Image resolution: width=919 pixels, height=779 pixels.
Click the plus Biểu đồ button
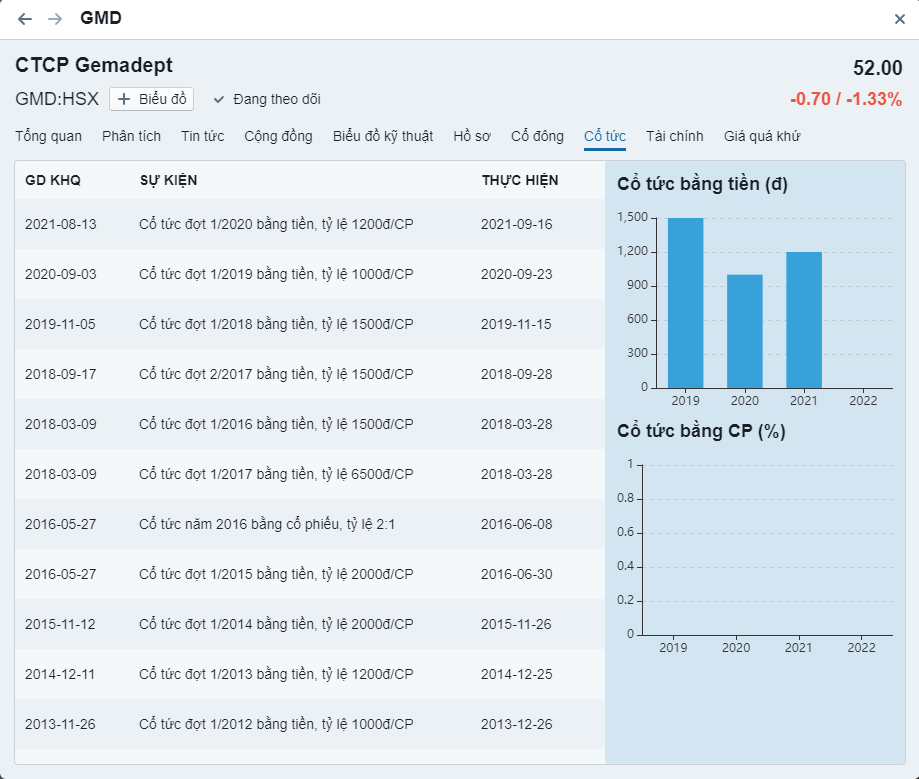[x=151, y=99]
